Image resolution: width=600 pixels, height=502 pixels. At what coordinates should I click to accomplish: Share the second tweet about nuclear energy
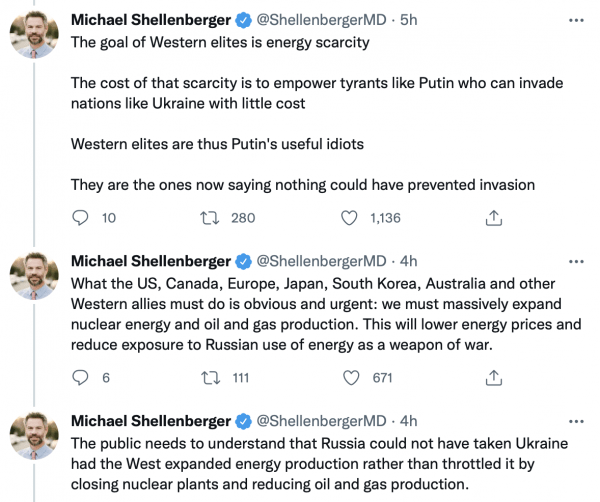(493, 377)
